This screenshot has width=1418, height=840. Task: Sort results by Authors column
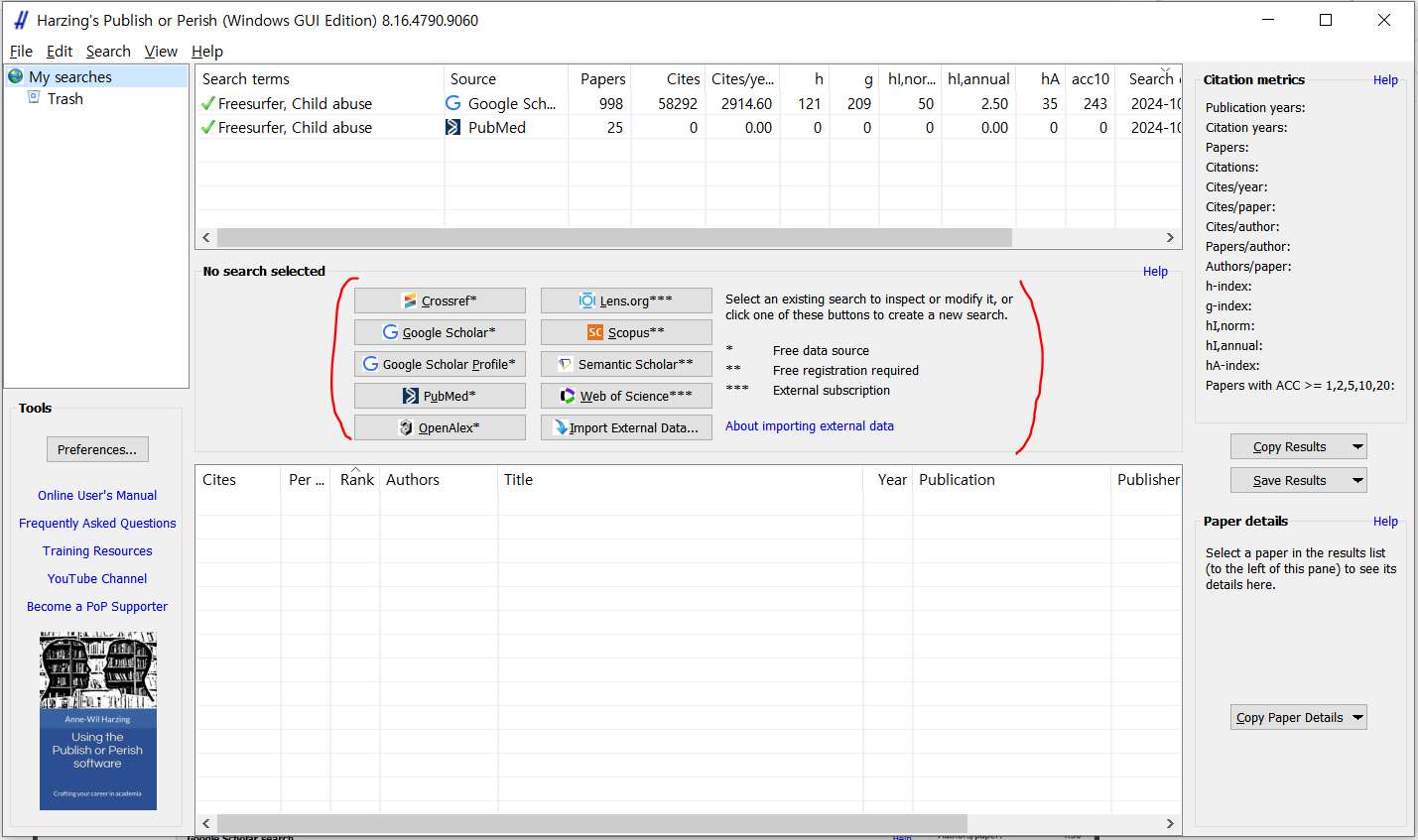[x=439, y=479]
